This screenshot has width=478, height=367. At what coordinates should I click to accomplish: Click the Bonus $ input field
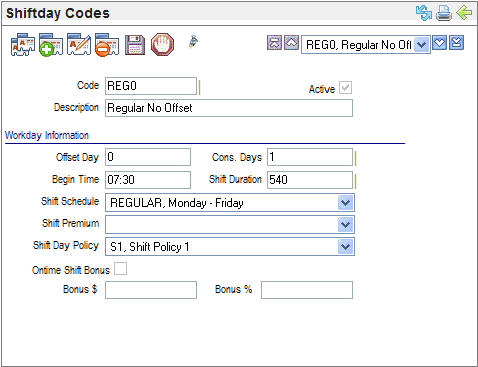click(151, 290)
